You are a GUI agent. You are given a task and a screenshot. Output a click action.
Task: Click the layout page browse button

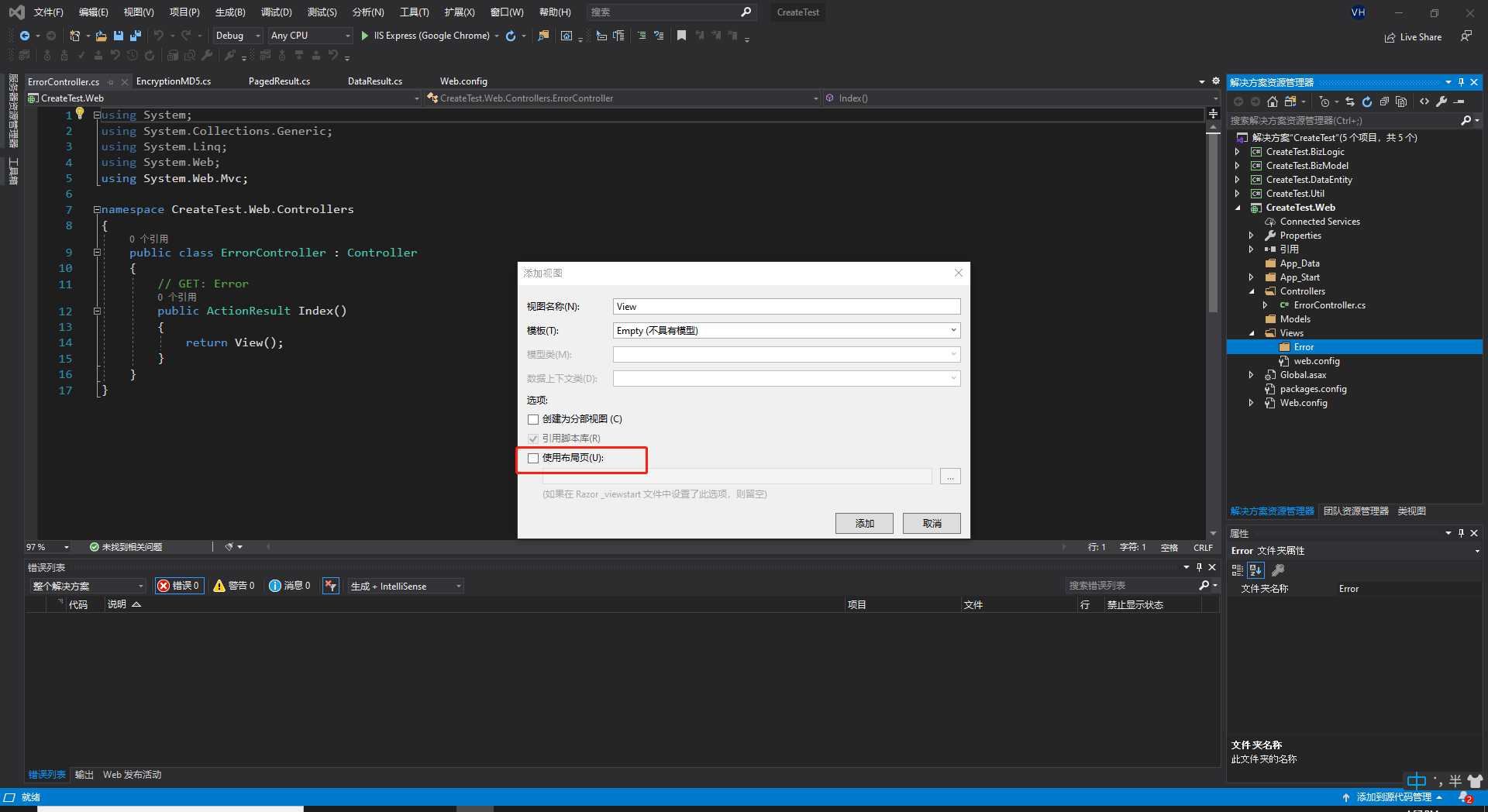(x=950, y=477)
